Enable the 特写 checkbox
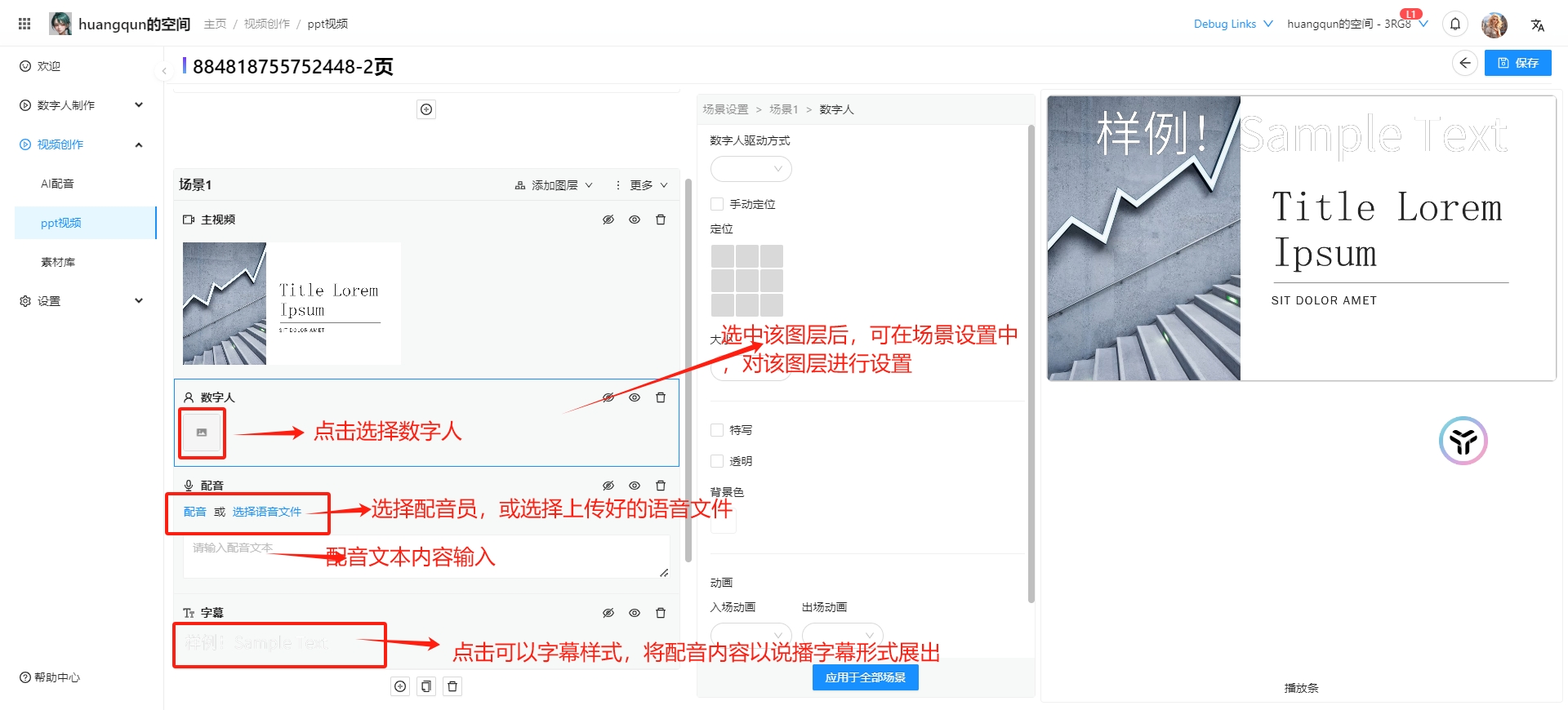 (x=717, y=430)
